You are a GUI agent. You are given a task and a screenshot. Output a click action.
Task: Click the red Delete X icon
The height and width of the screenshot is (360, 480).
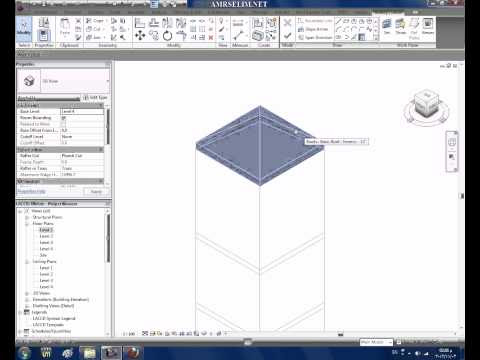click(211, 37)
